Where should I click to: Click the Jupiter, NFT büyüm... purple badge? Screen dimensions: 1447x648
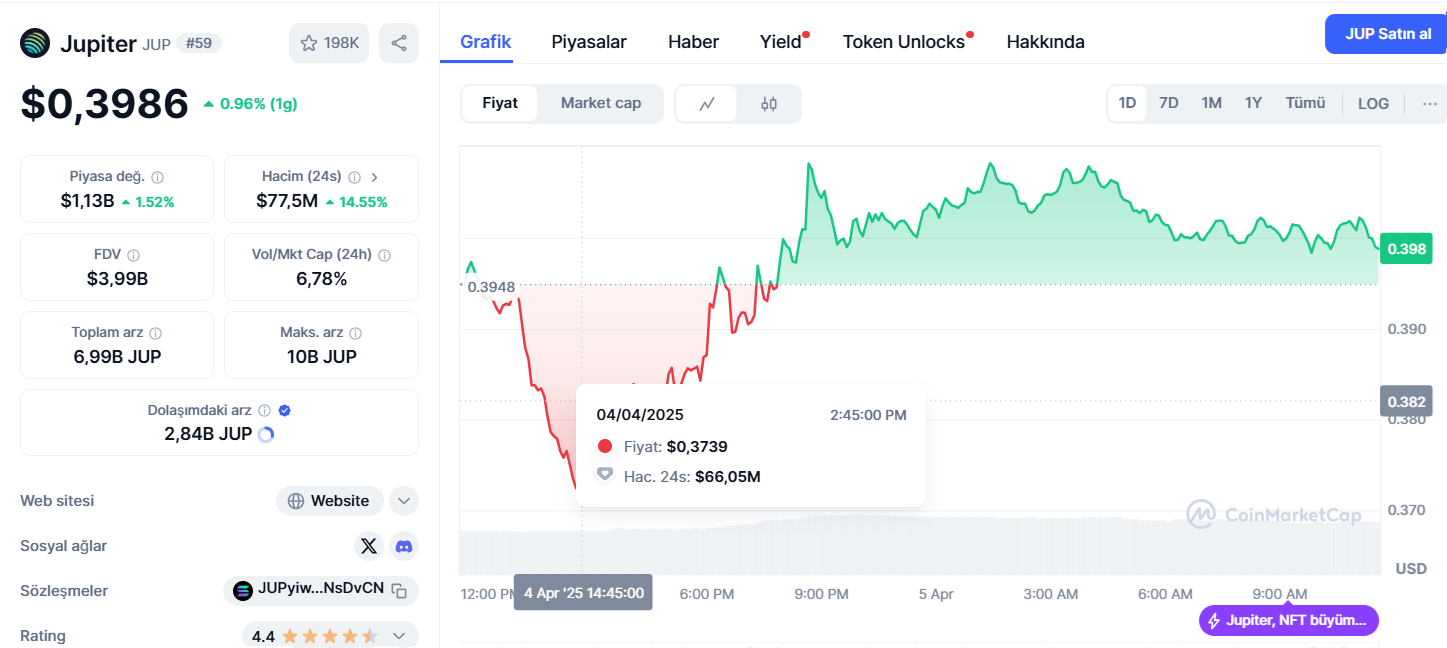(1289, 620)
